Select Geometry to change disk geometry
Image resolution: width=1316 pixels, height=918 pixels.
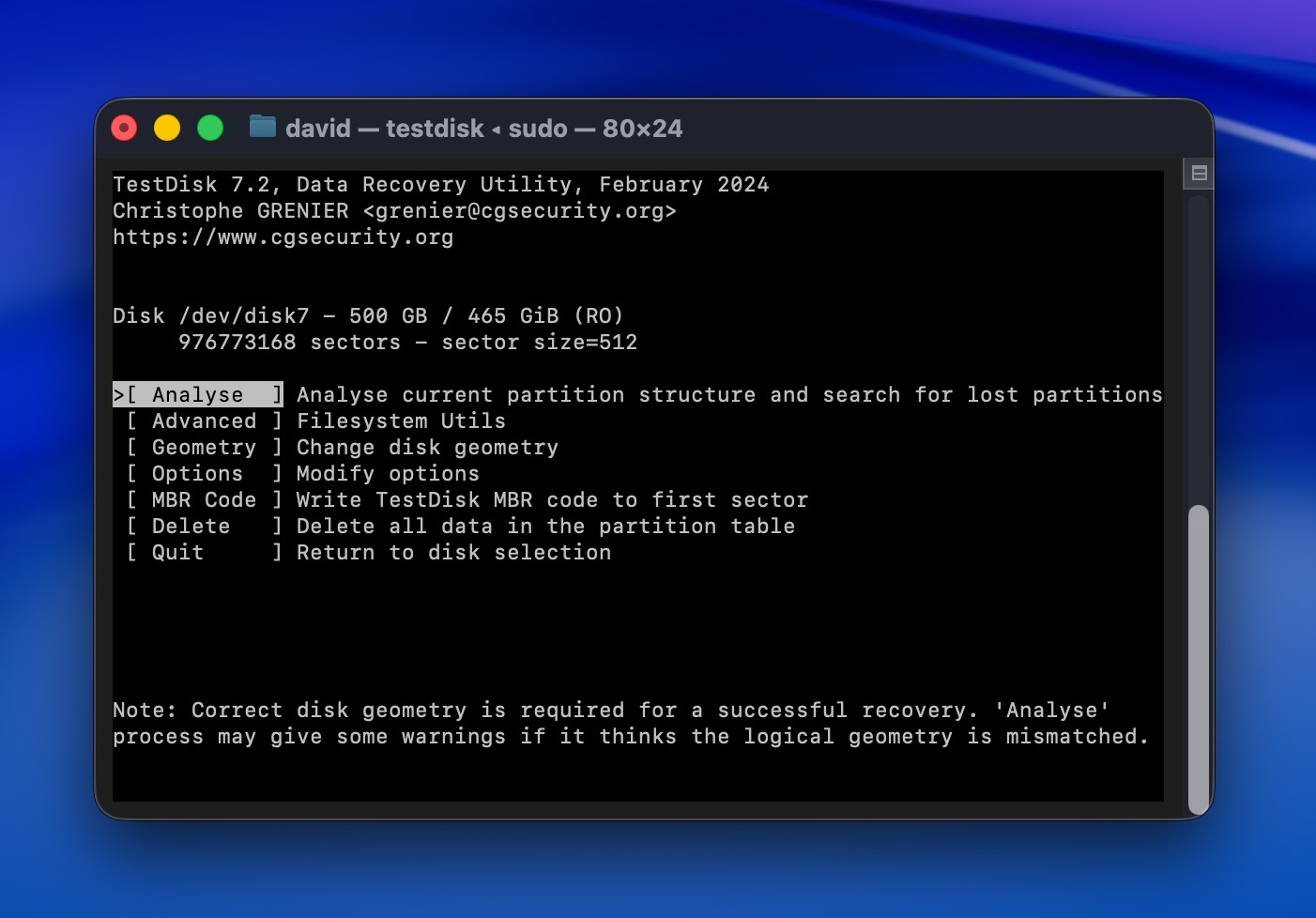click(x=203, y=447)
